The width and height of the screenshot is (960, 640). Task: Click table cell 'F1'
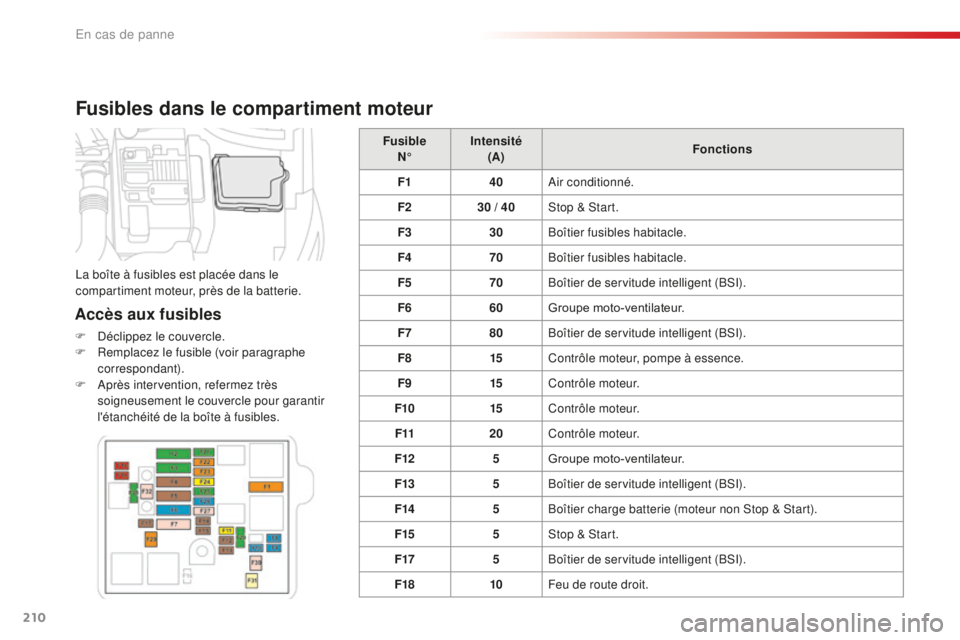coord(405,182)
